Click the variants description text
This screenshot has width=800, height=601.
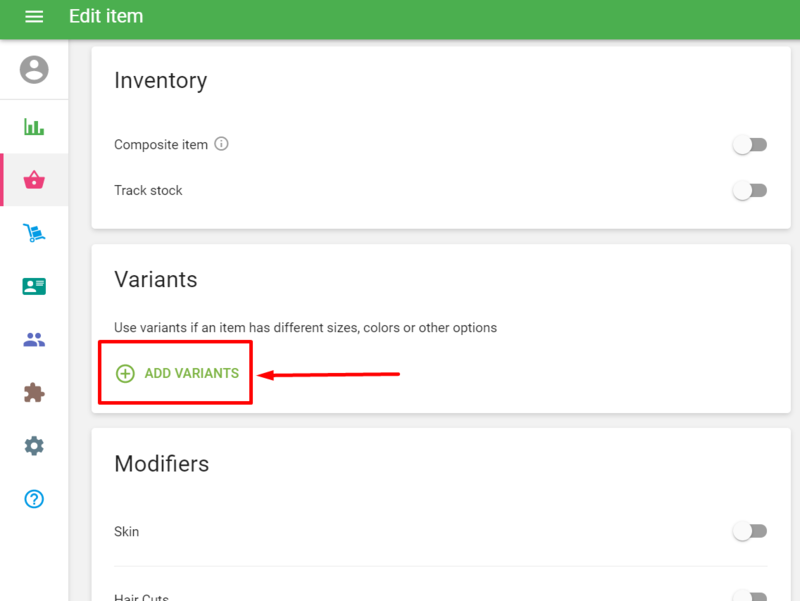click(305, 328)
